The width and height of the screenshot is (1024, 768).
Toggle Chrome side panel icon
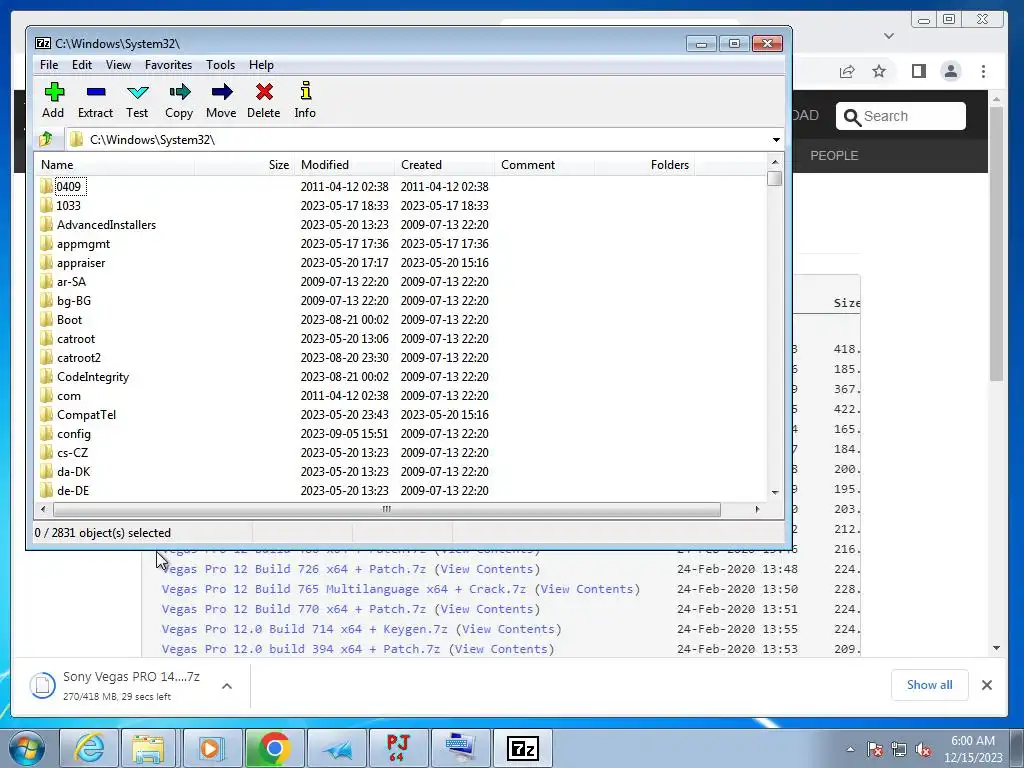tap(918, 71)
